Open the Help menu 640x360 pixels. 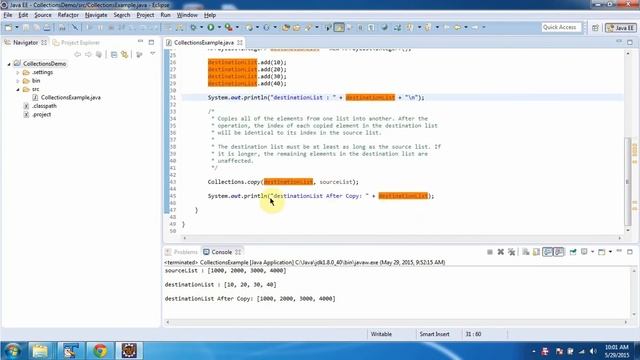click(x=210, y=15)
